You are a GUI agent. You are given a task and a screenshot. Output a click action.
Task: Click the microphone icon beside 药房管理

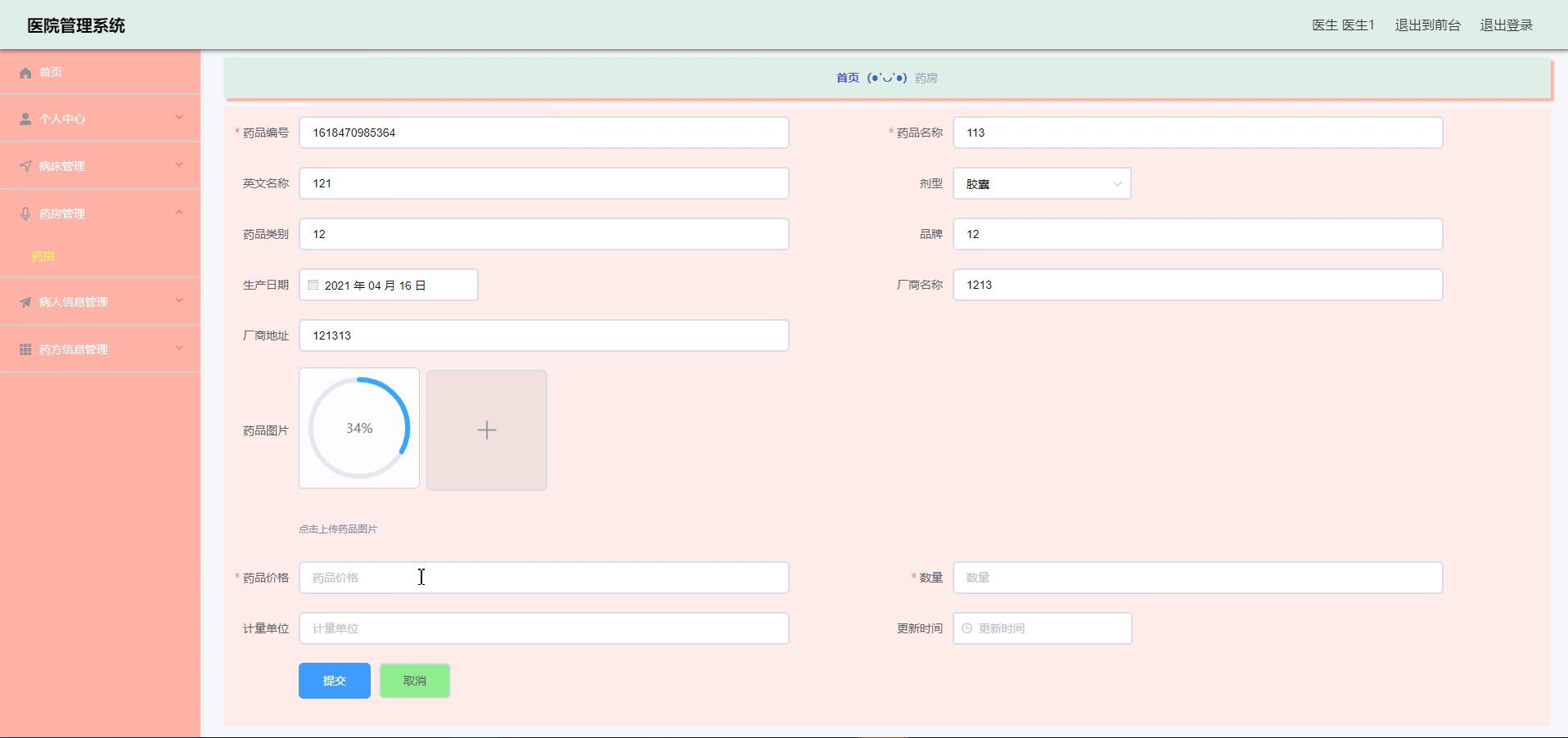point(25,214)
